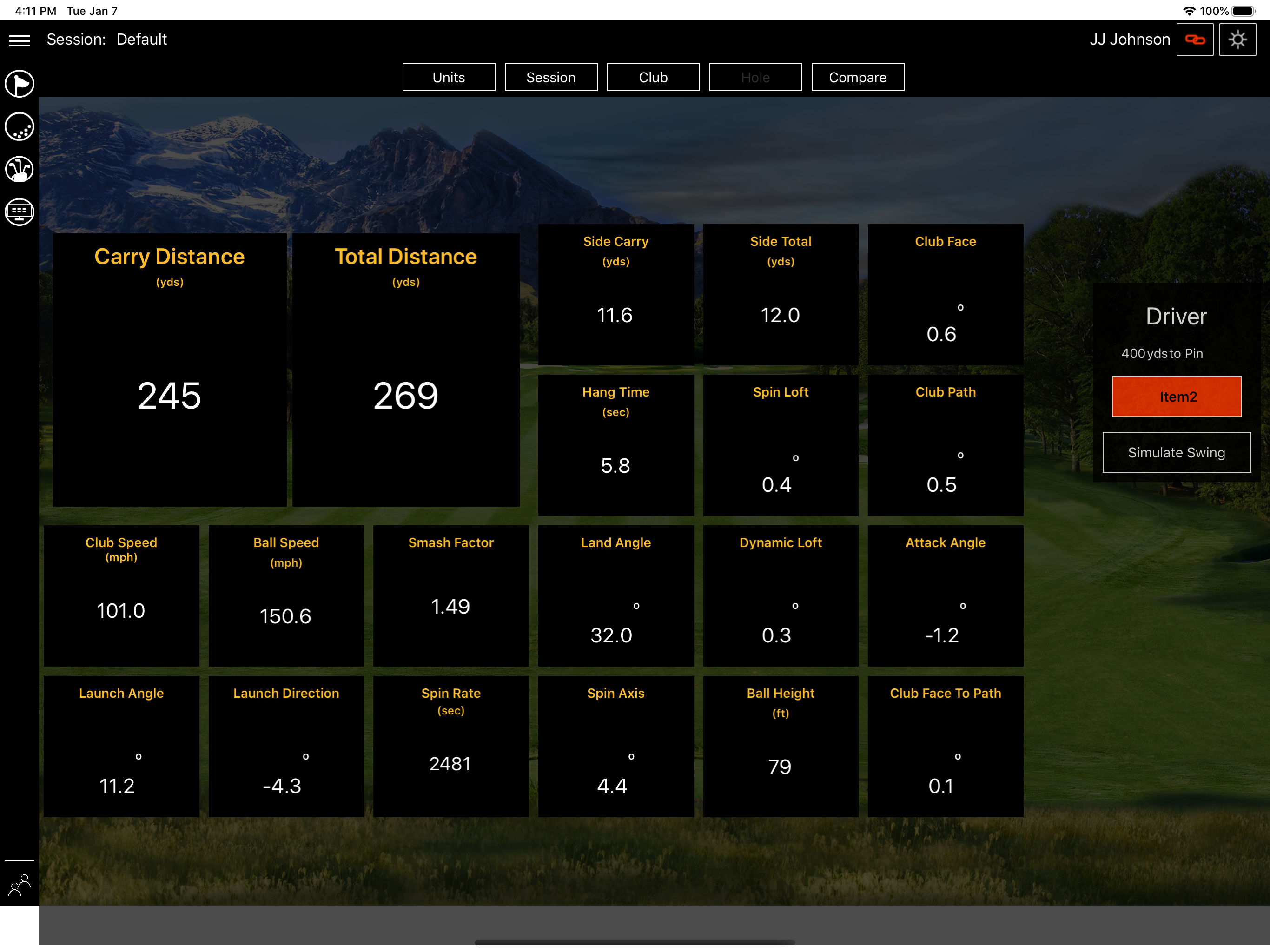Open the players icon at bottom left

[20, 885]
